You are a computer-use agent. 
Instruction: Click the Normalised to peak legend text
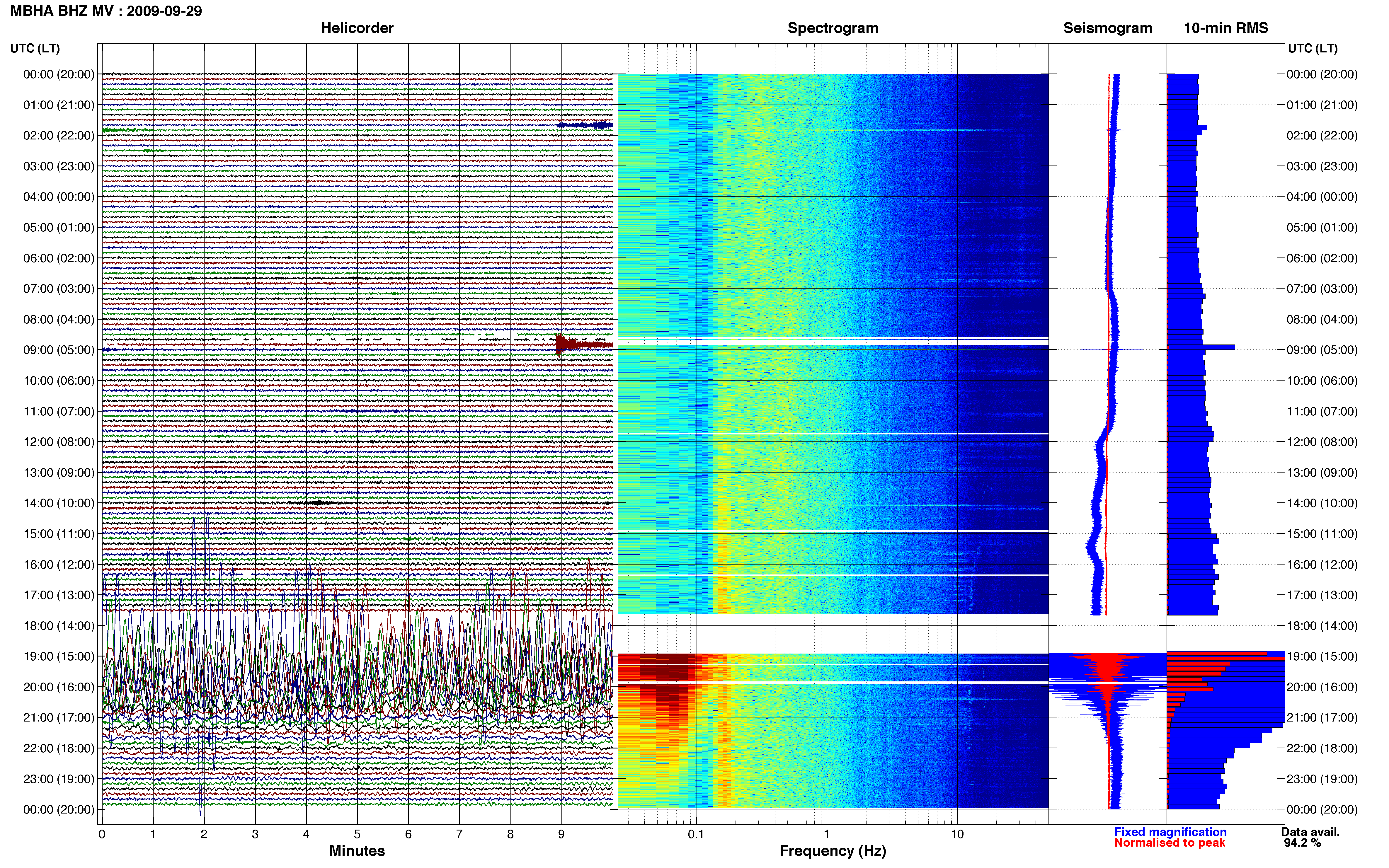pos(1170,843)
